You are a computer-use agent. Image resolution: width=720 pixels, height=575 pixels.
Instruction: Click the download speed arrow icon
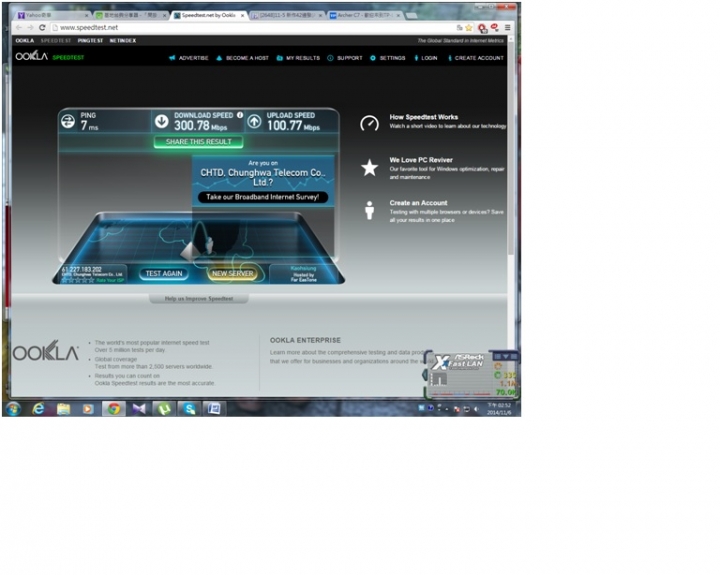pyautogui.click(x=161, y=121)
